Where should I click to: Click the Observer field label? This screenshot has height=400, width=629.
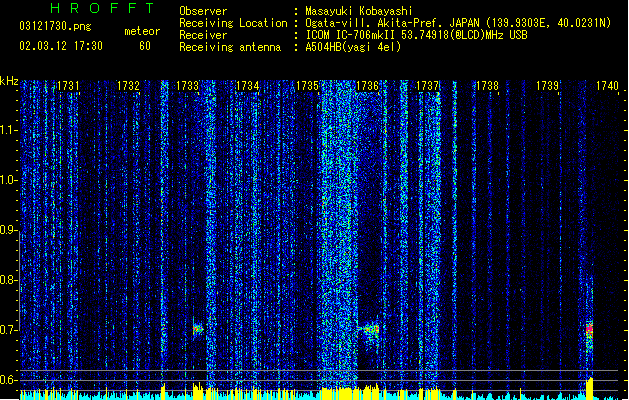click(x=203, y=11)
